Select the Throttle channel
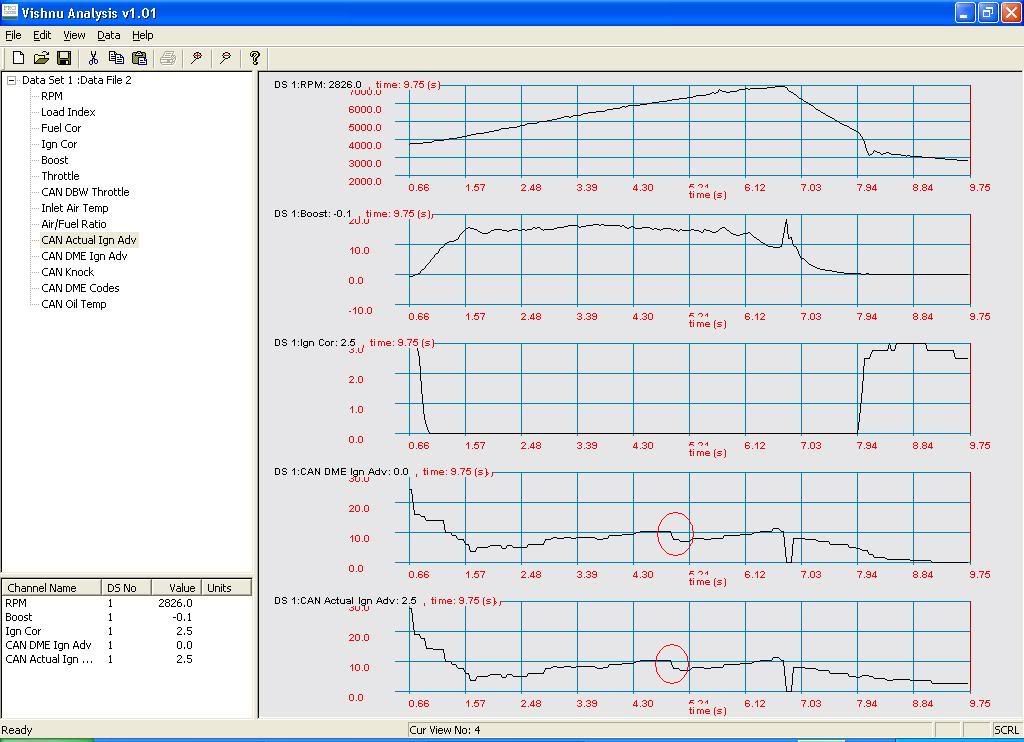 pyautogui.click(x=60, y=176)
